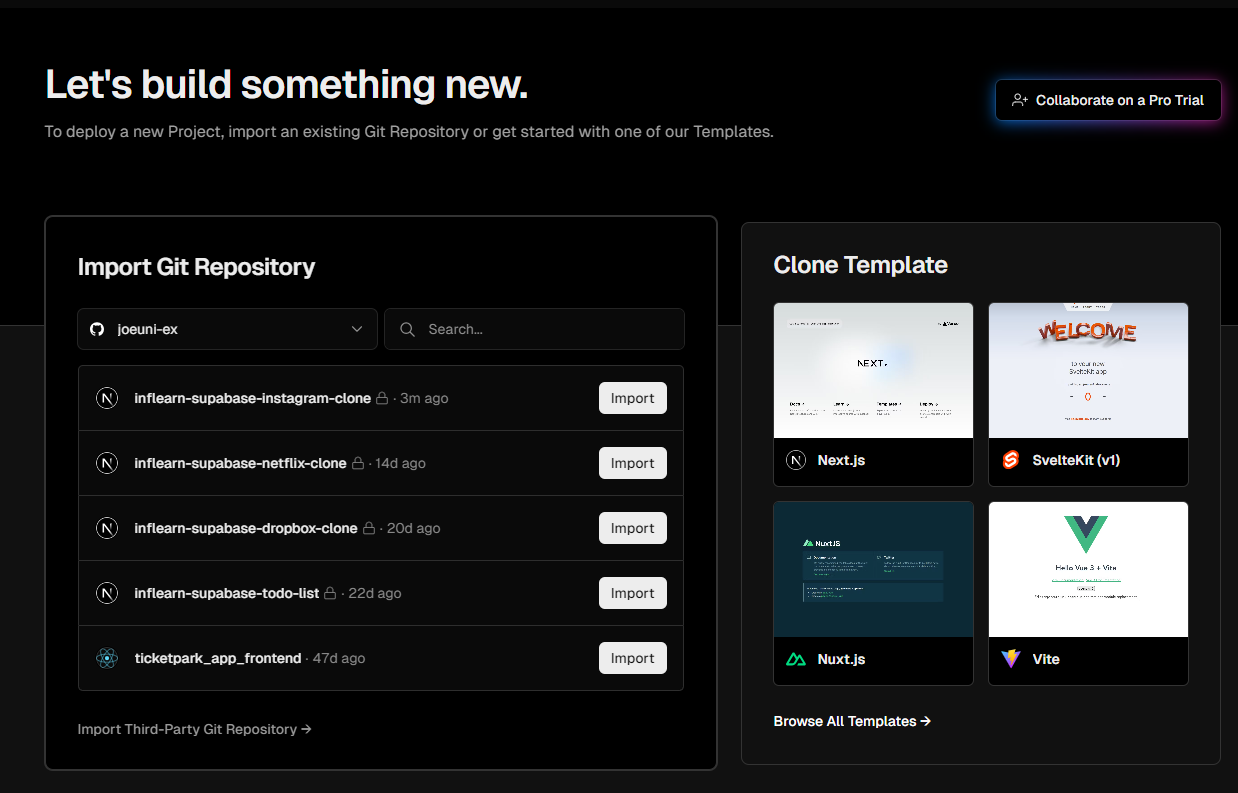Image resolution: width=1238 pixels, height=793 pixels.
Task: Import the inflearn-supabase-instagram-clone repository
Action: [633, 398]
